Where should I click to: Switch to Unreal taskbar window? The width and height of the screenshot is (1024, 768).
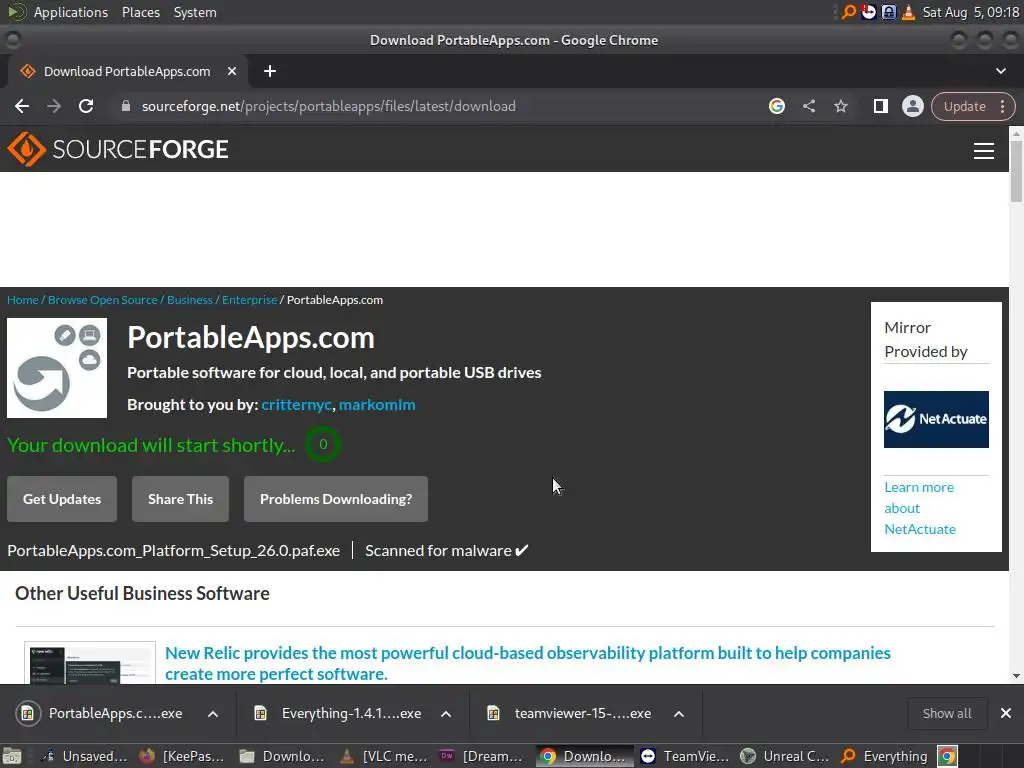[x=784, y=756]
